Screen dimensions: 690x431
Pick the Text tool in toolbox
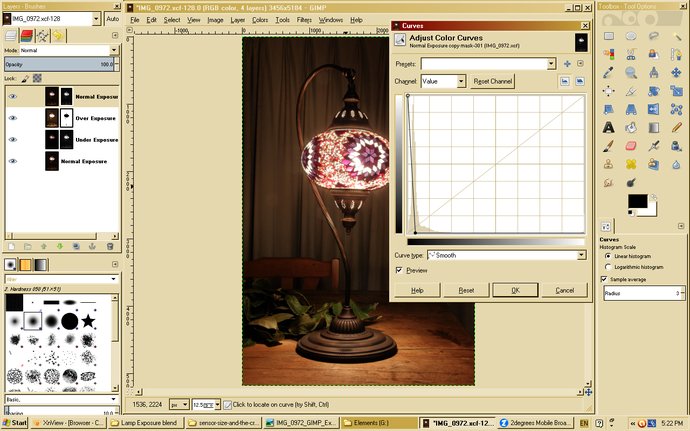pos(608,127)
